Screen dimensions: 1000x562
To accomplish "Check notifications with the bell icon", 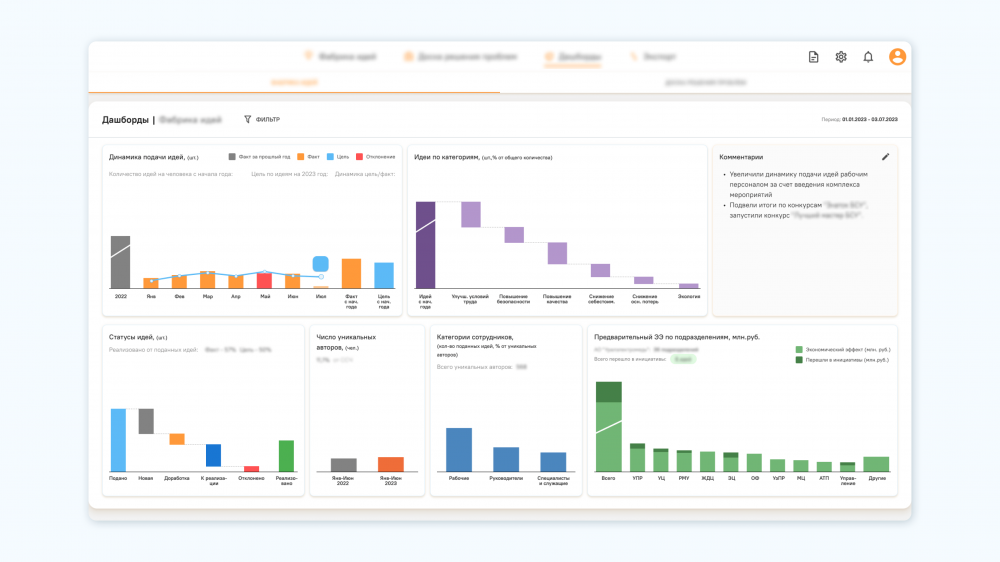I will click(868, 57).
